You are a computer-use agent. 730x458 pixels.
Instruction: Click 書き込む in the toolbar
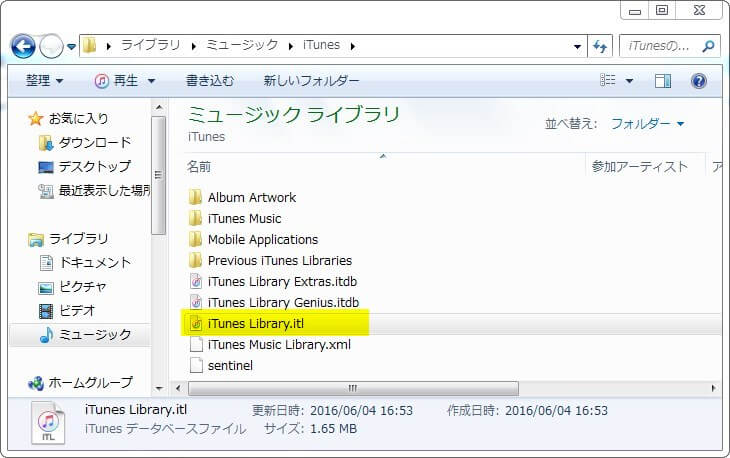210,81
